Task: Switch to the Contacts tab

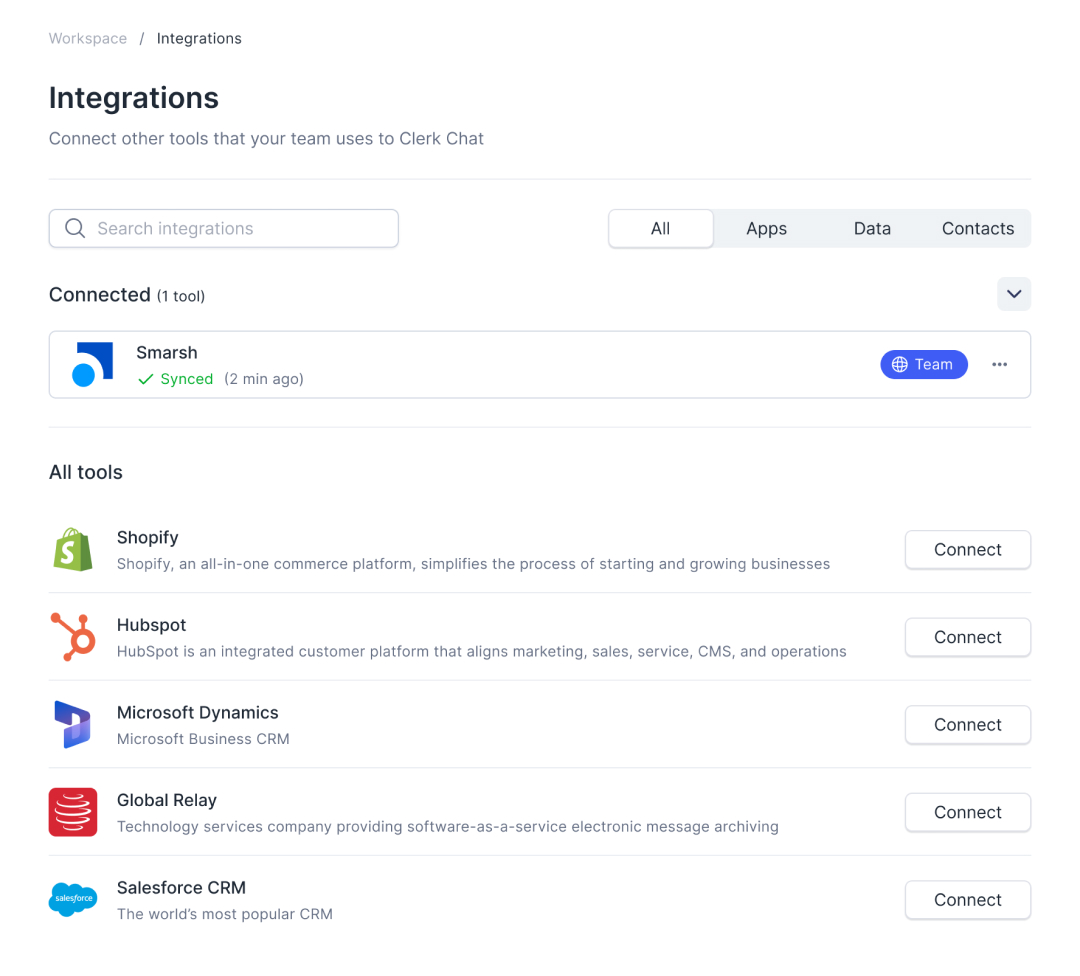Action: click(x=978, y=229)
